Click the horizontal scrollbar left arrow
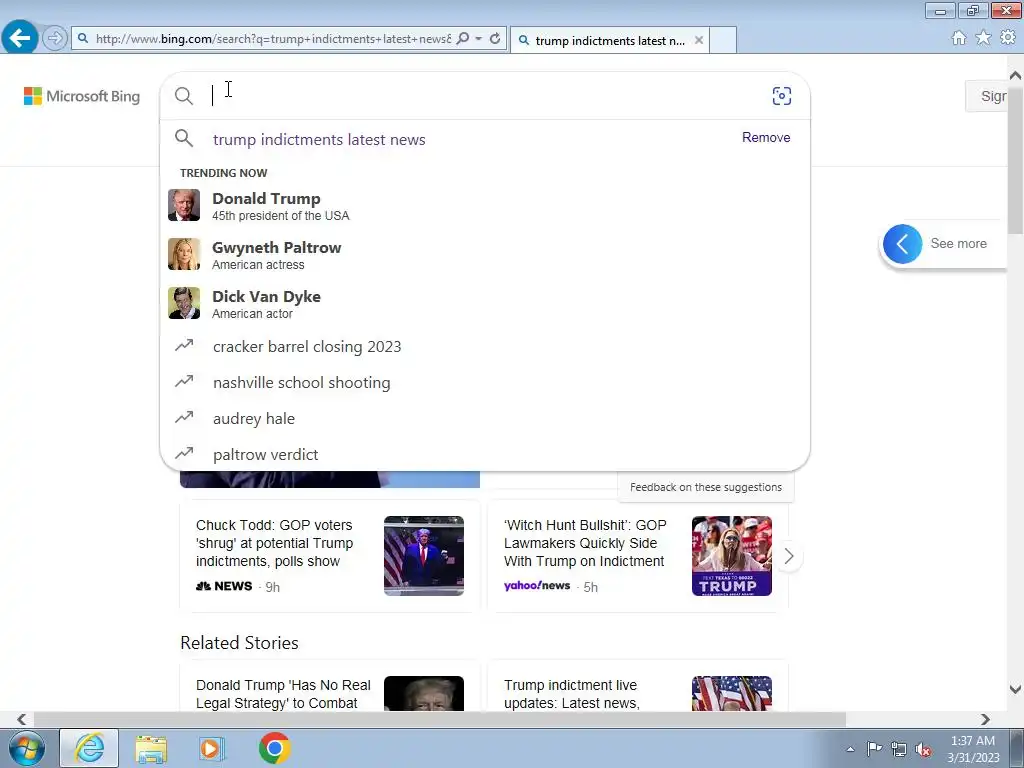This screenshot has width=1024, height=768. [x=22, y=719]
